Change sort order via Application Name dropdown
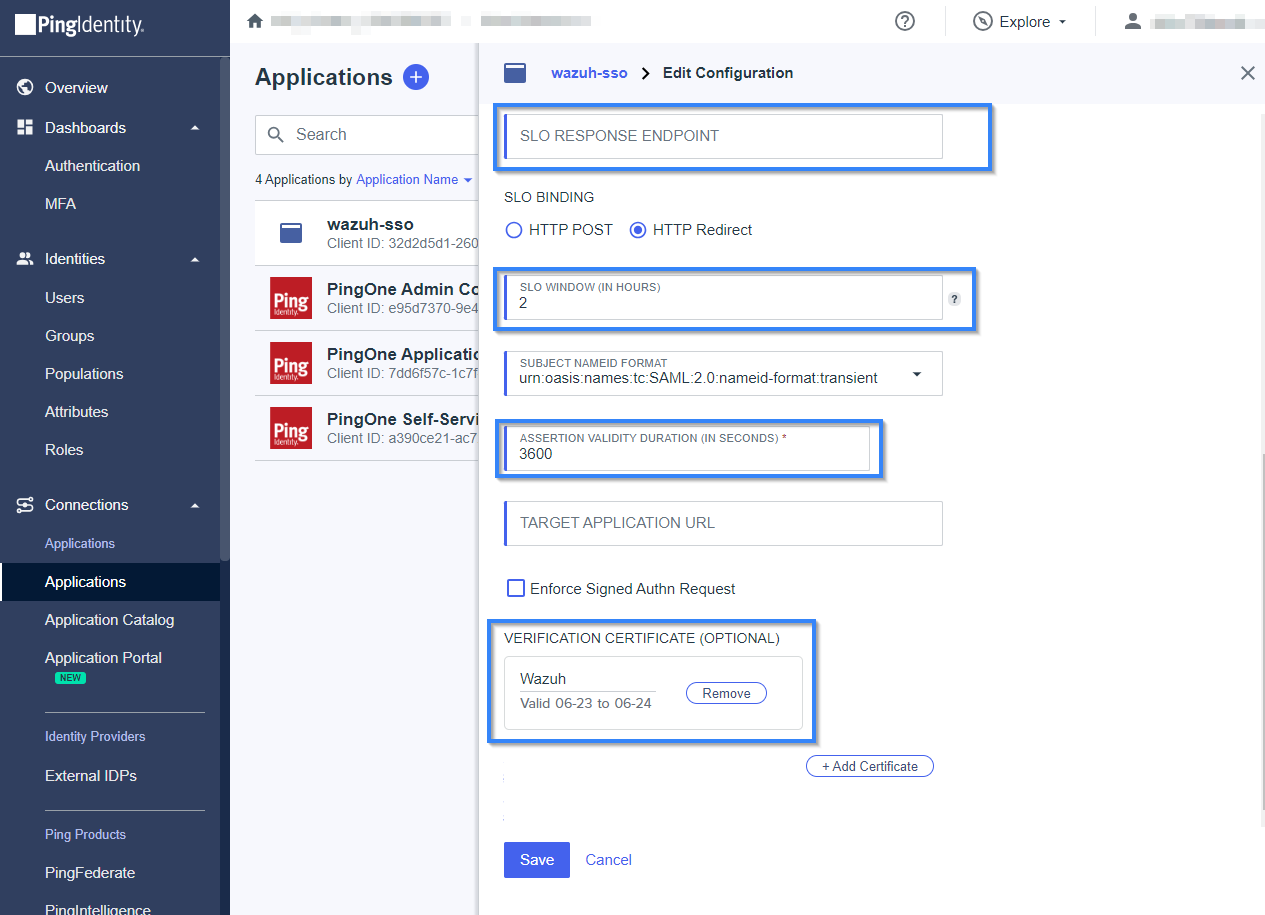This screenshot has height=915, width=1265. [414, 180]
